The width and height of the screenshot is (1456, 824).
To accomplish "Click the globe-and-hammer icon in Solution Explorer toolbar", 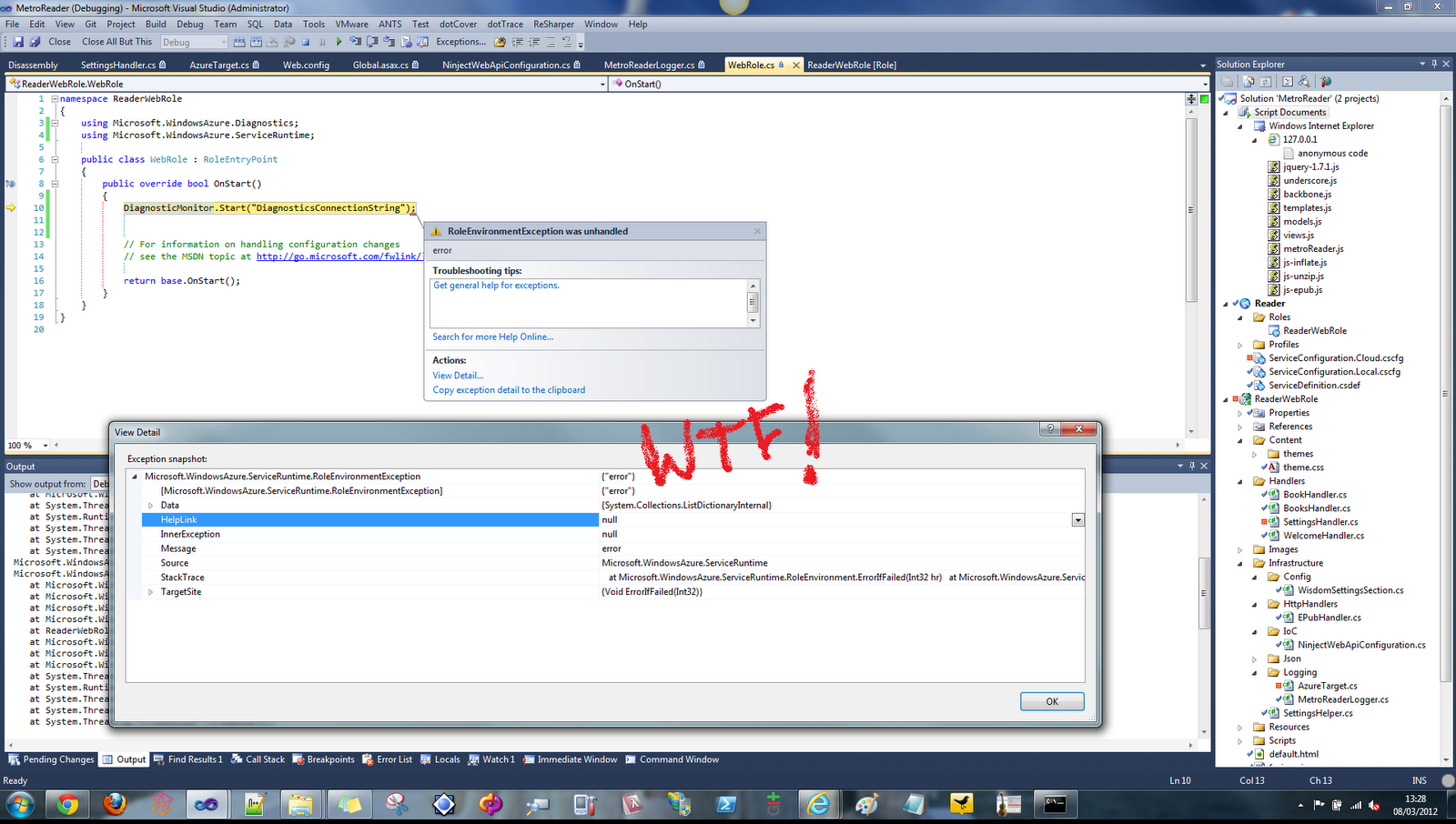I will click(x=1326, y=81).
